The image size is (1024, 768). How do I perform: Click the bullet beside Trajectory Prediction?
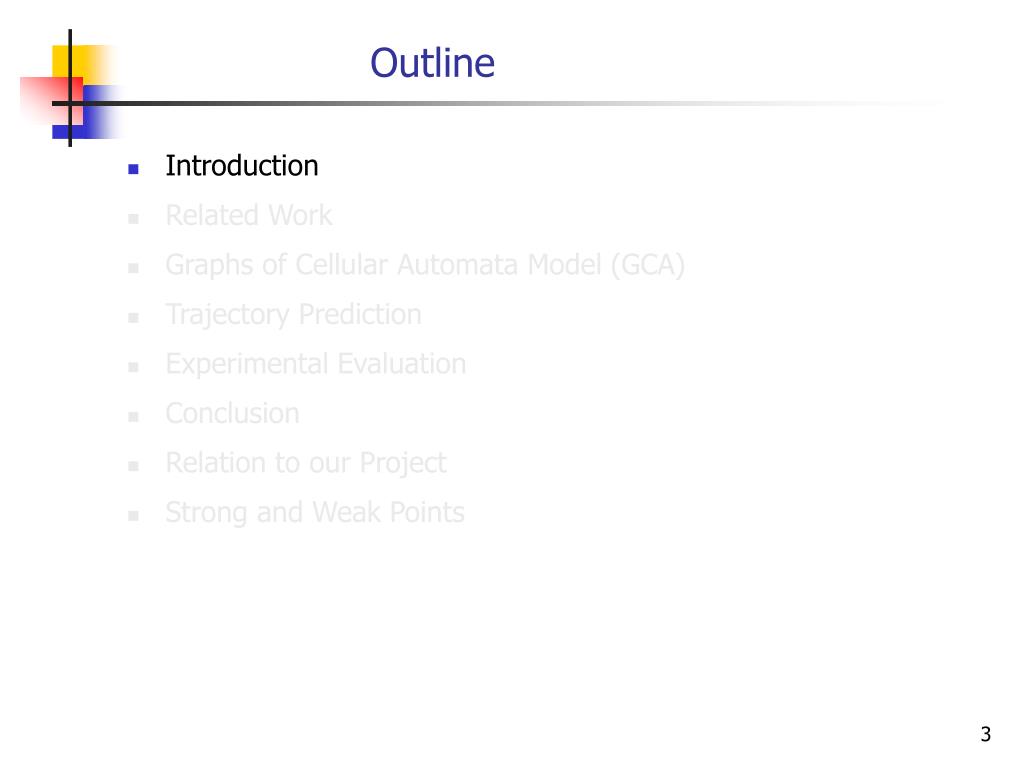tap(133, 318)
